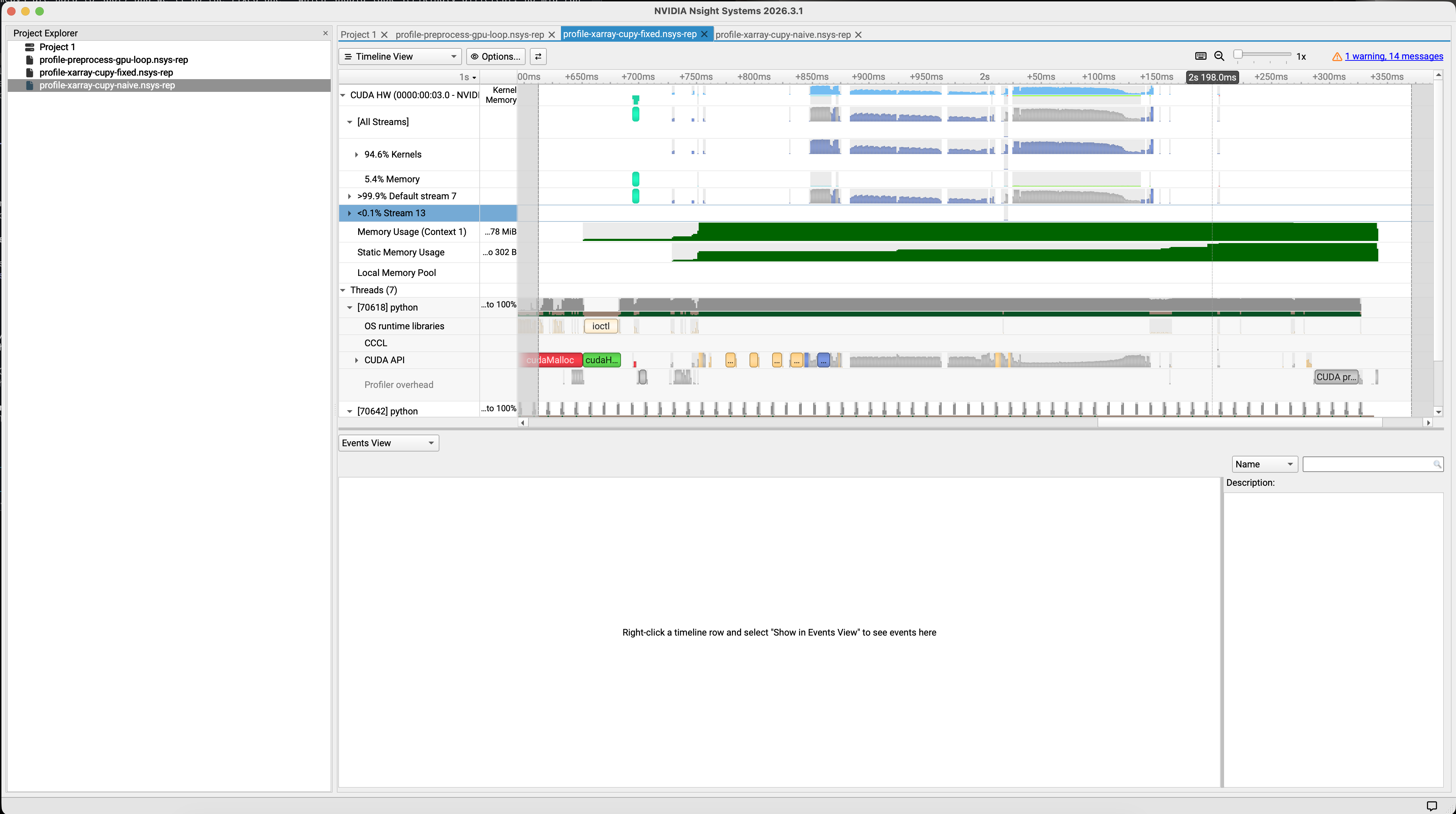Click the Profiler overhead row label

tap(398, 385)
